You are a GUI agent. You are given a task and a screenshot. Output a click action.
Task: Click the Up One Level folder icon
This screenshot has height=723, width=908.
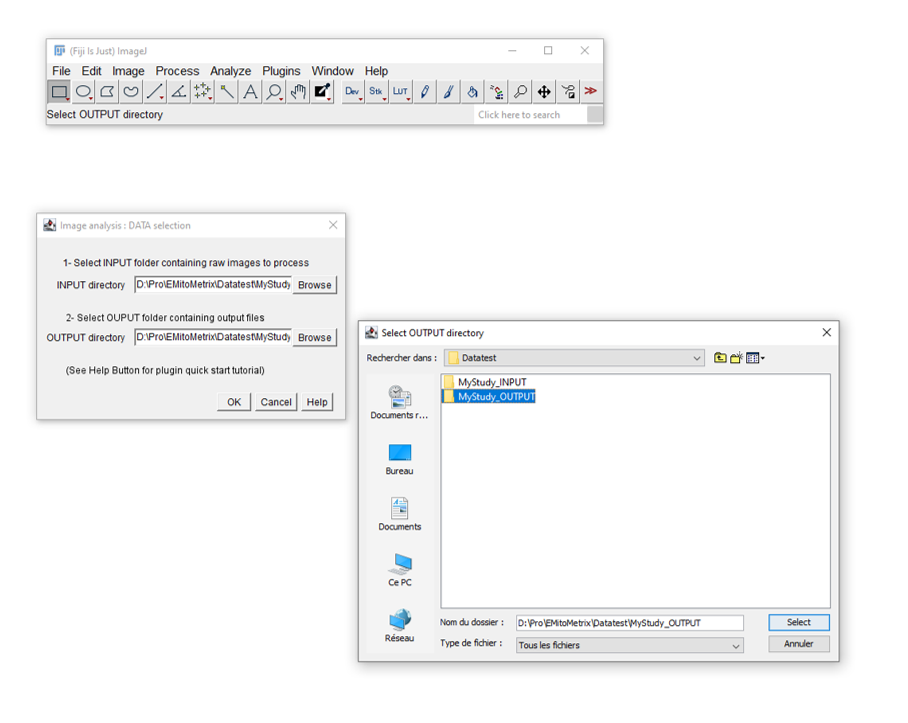click(x=720, y=358)
